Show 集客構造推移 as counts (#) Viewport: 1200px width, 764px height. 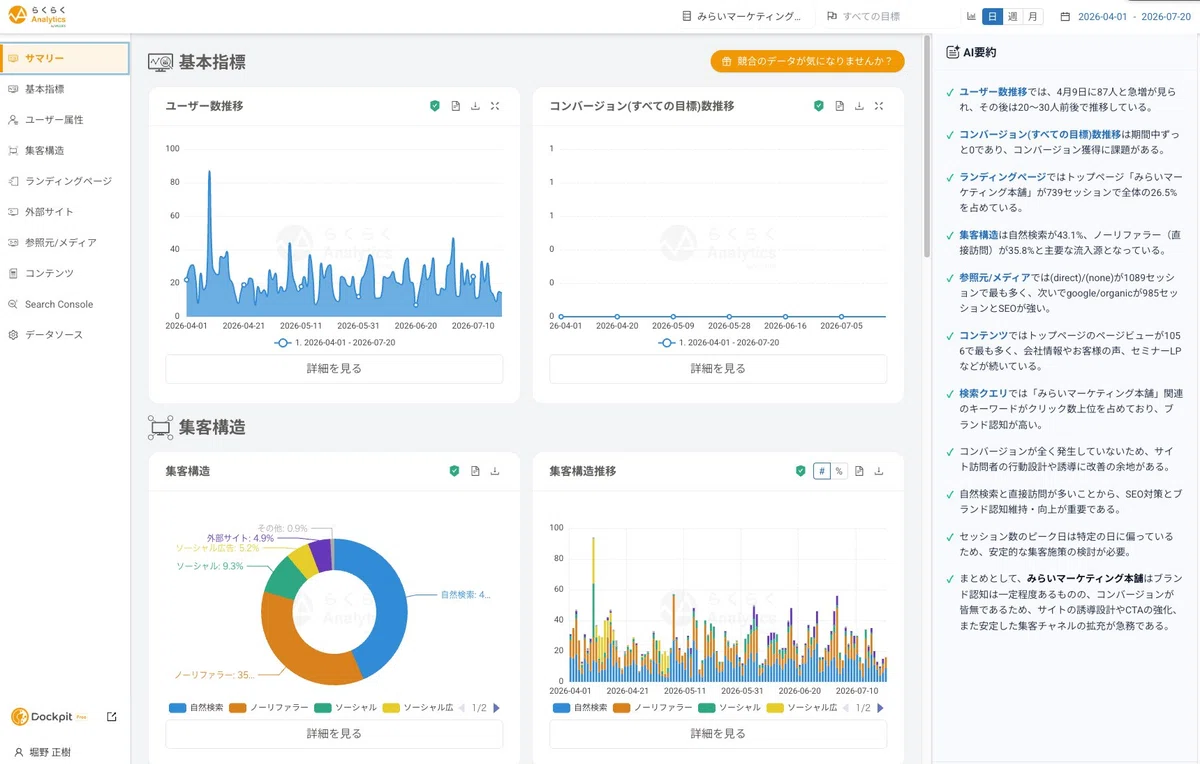click(x=821, y=471)
